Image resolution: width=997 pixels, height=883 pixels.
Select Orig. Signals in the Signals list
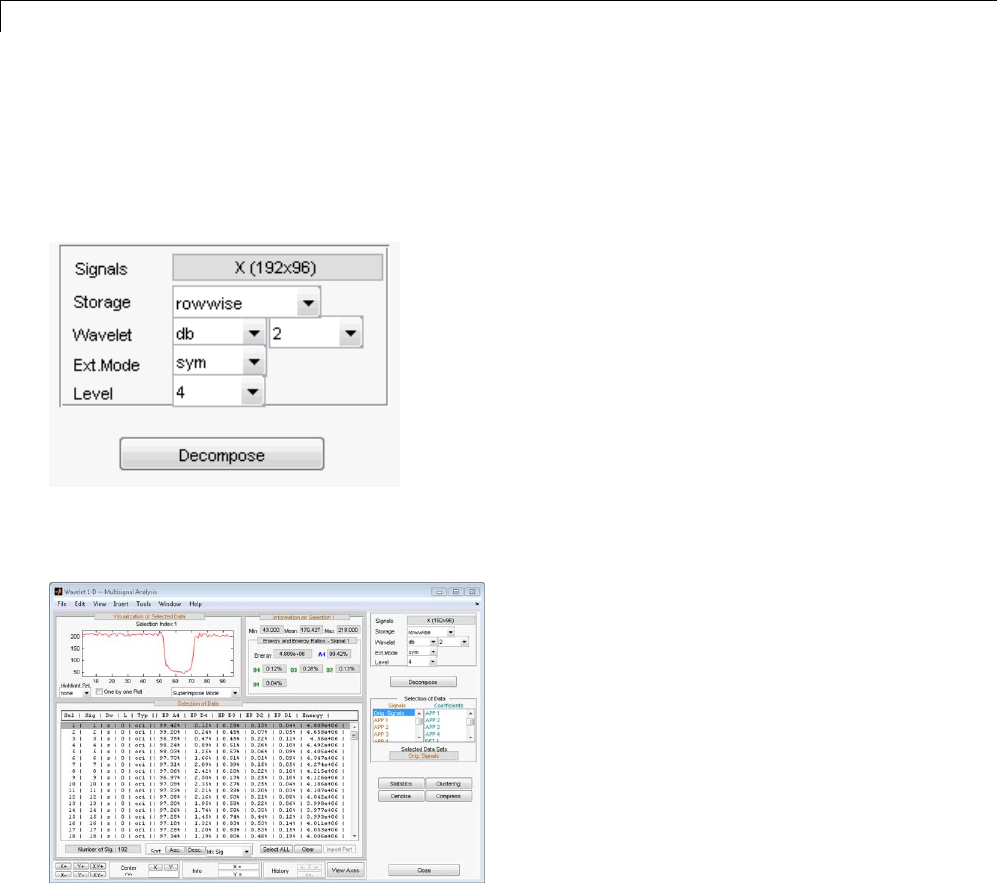[x=393, y=713]
